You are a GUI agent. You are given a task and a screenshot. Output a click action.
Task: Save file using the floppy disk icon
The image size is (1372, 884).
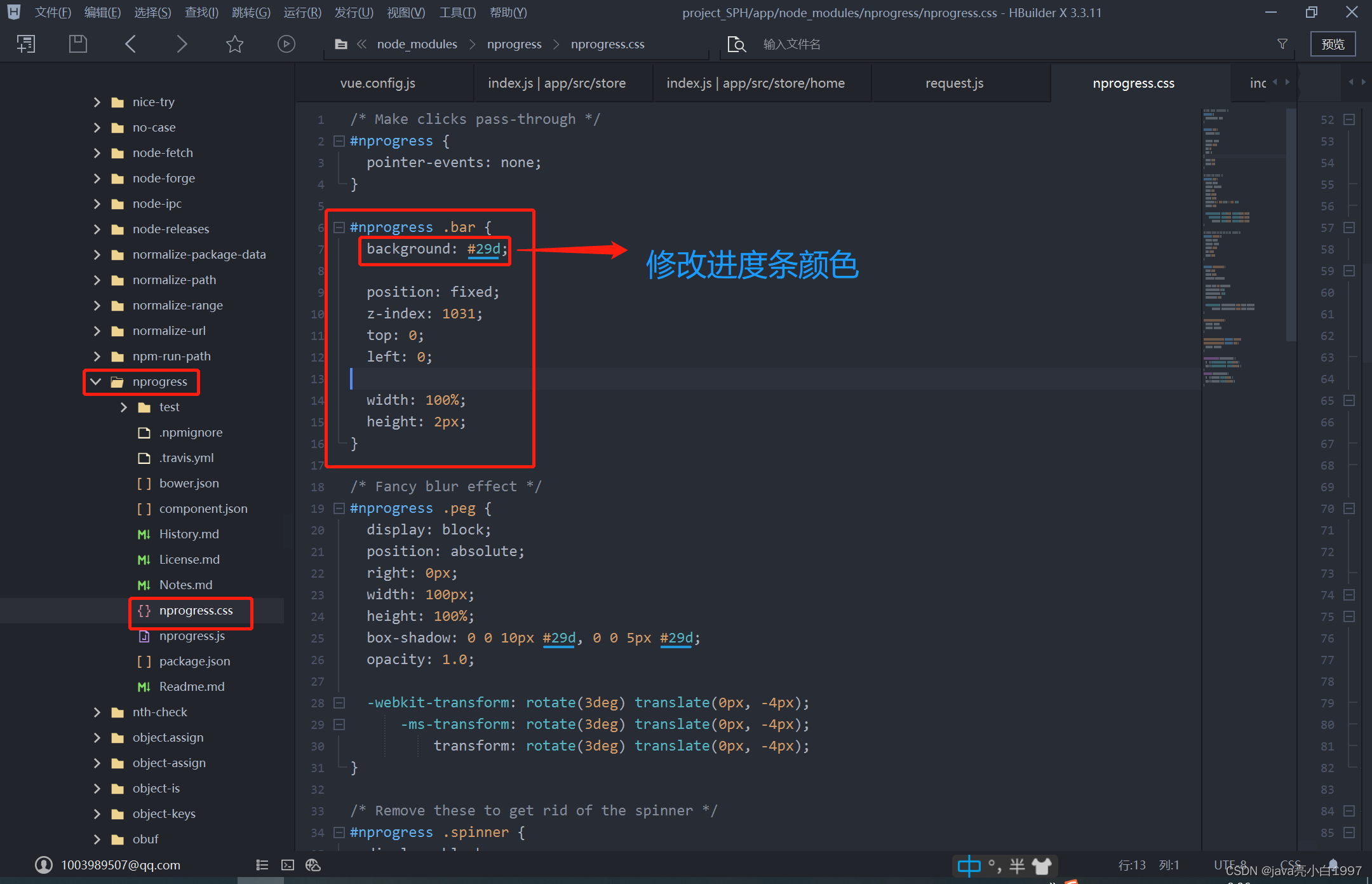tap(78, 44)
